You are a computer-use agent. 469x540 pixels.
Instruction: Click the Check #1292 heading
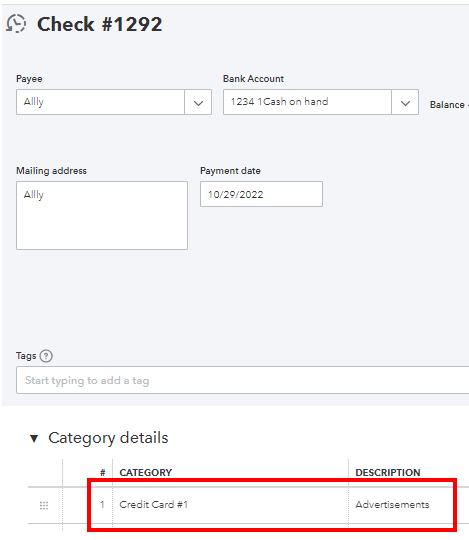coord(100,24)
